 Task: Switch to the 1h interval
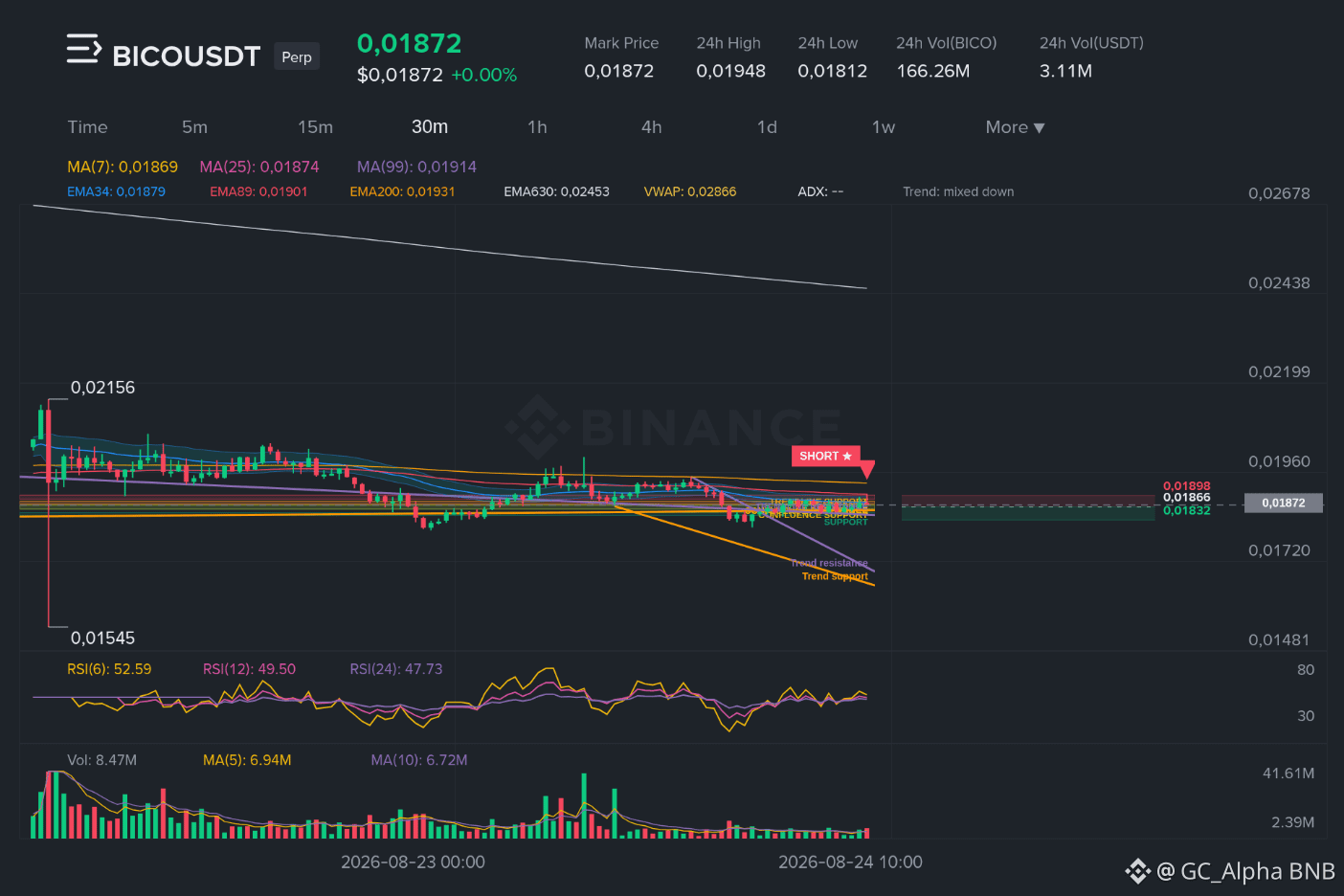click(537, 127)
